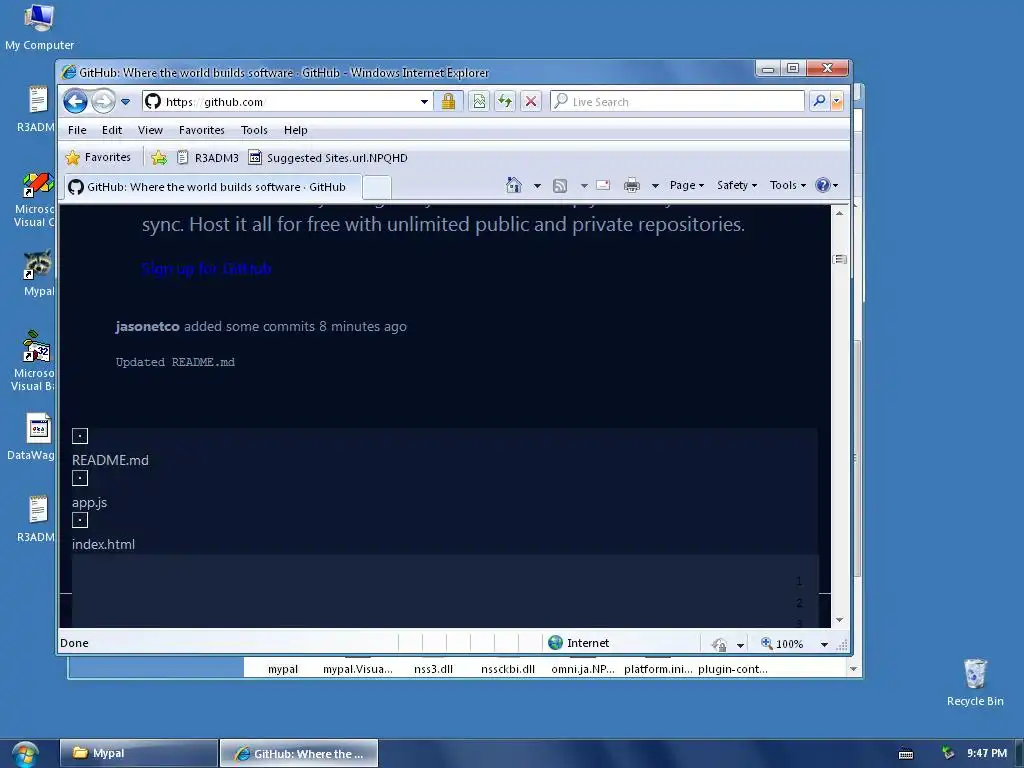1024x768 pixels.
Task: Click the Print icon
Action: click(632, 185)
